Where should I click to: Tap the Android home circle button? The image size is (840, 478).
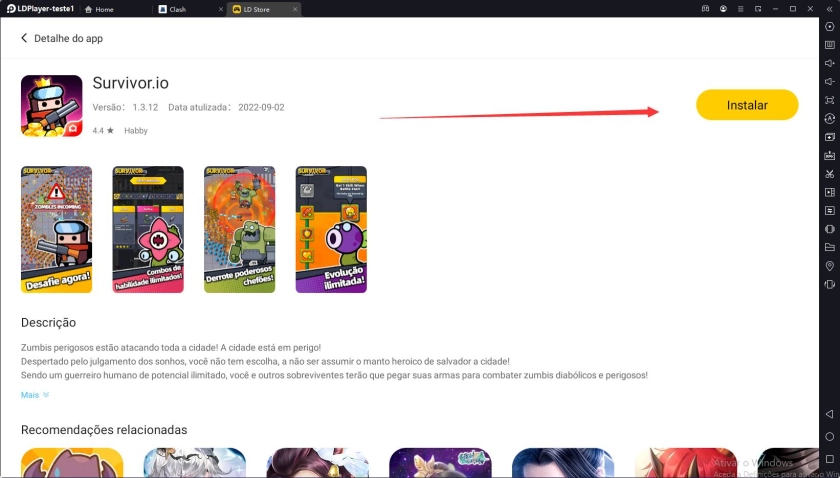[829, 436]
